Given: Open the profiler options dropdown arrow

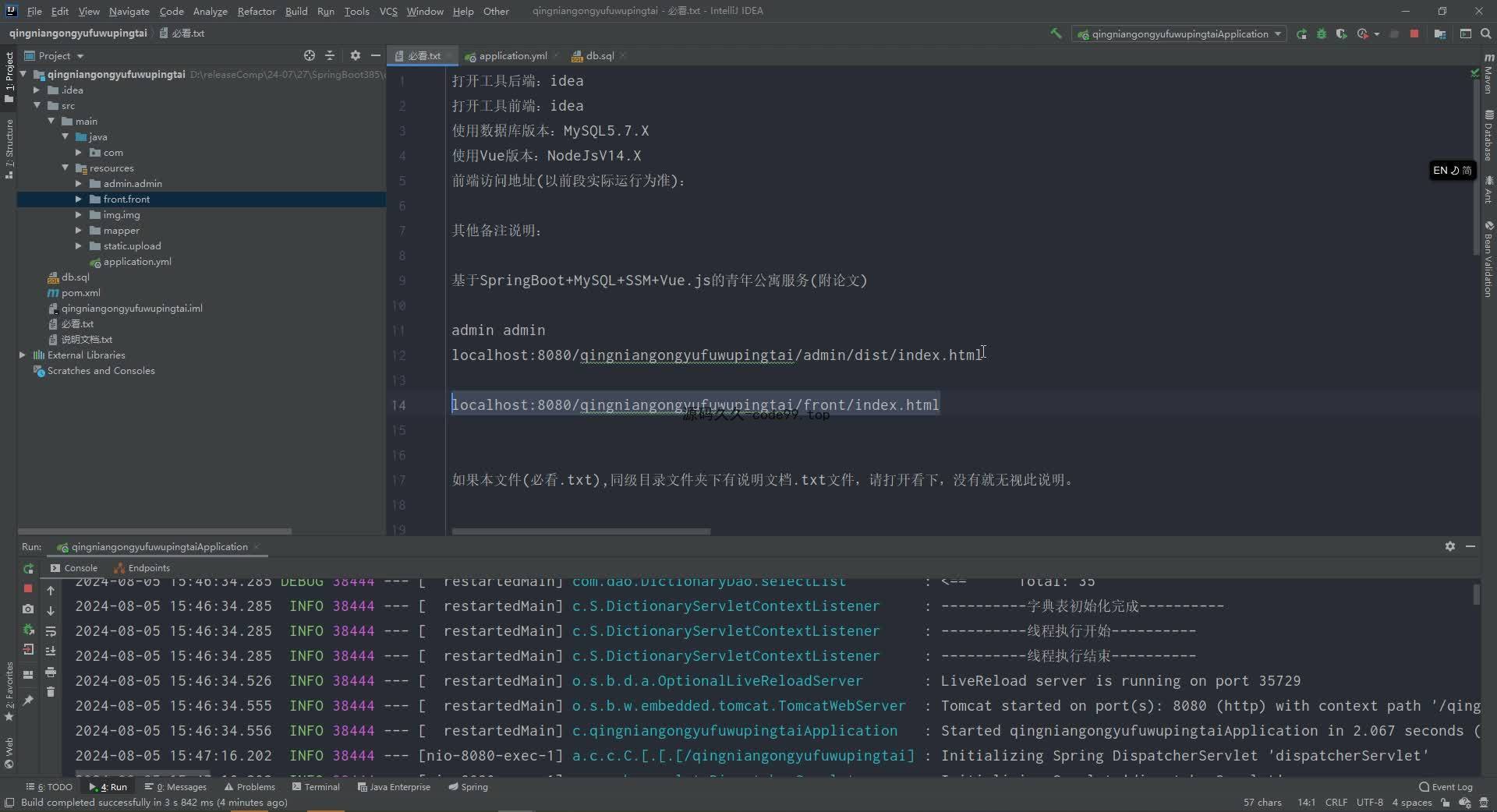Looking at the screenshot, I should (1377, 34).
